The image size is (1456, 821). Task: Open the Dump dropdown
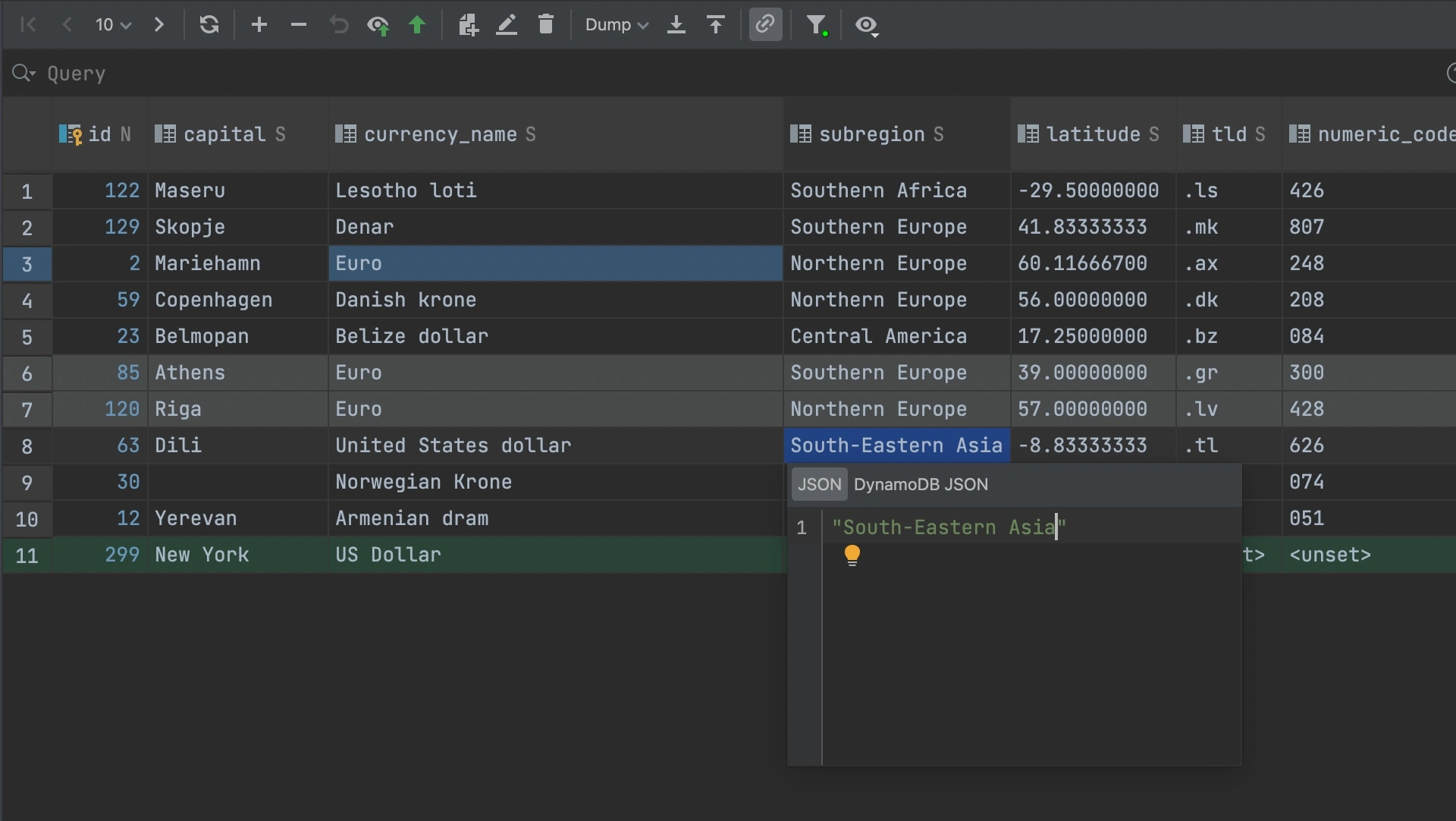[617, 25]
